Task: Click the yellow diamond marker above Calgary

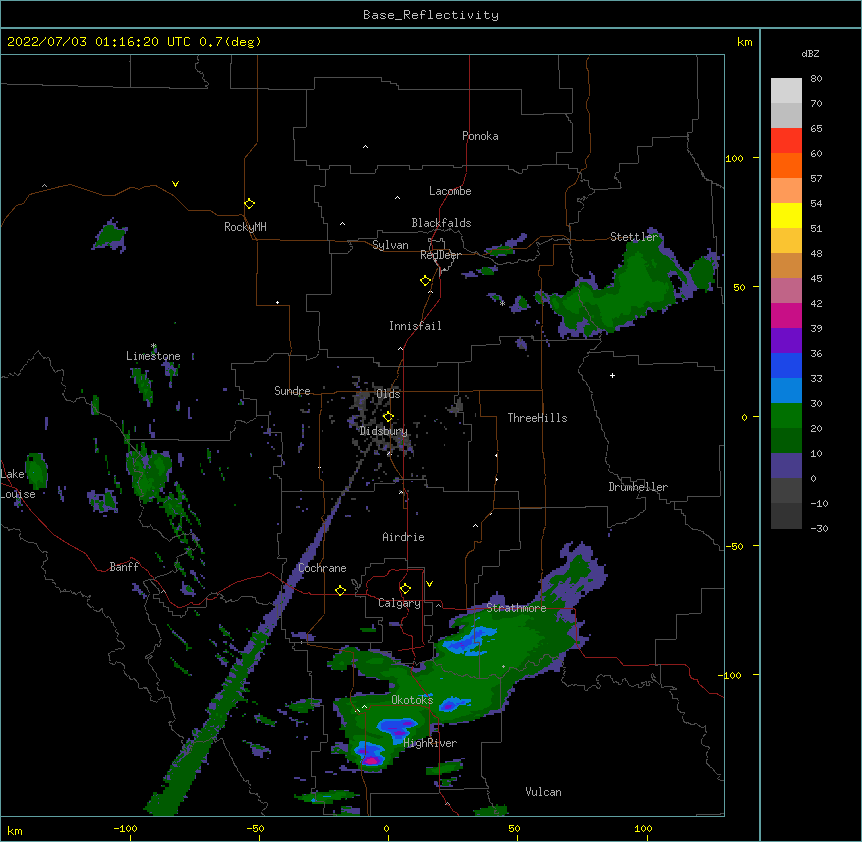Action: (405, 589)
